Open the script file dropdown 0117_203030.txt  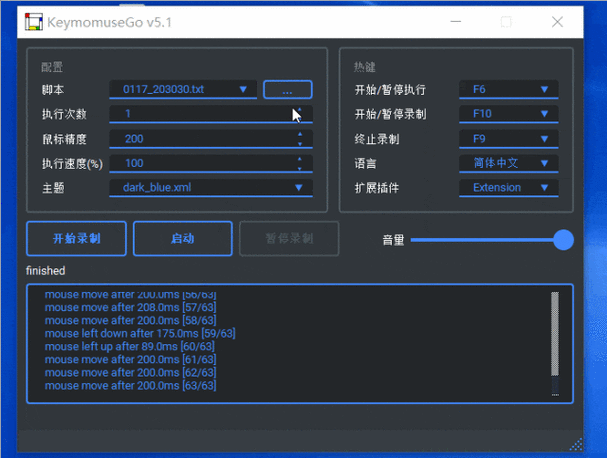(183, 89)
